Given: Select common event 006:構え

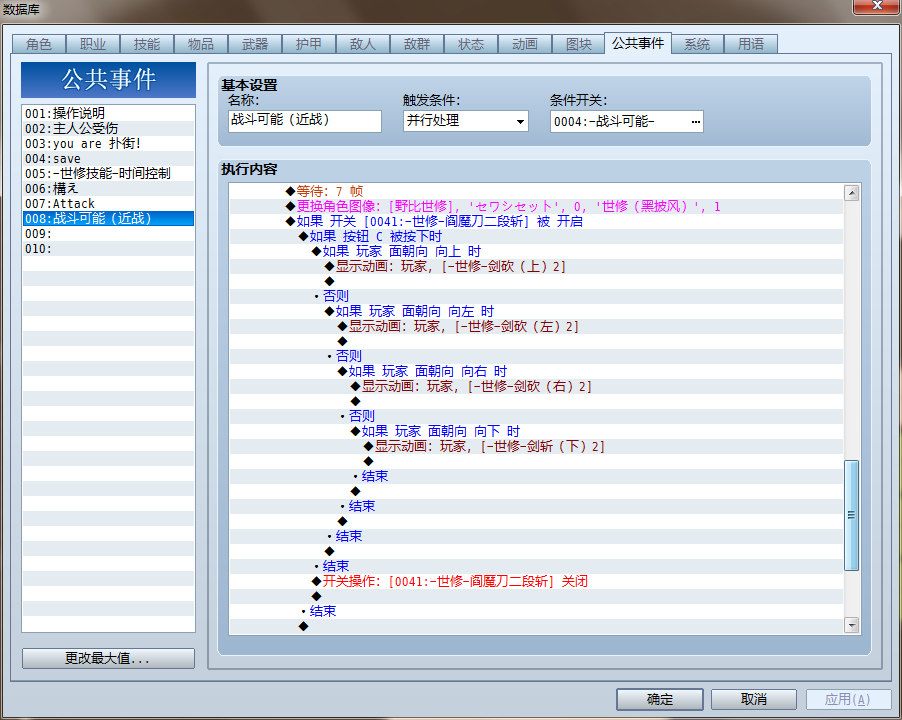Looking at the screenshot, I should click(x=108, y=188).
